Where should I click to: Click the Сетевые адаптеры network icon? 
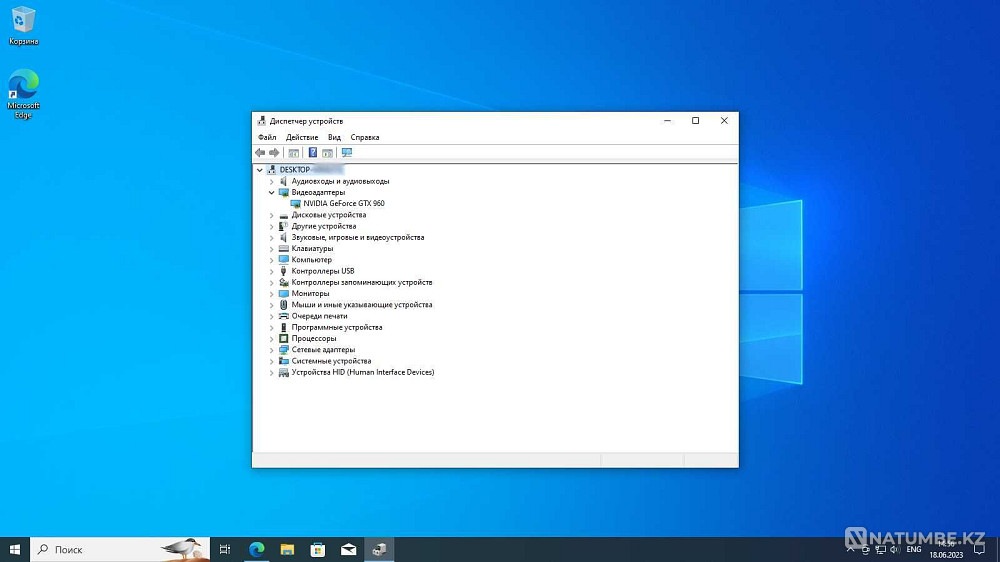[x=284, y=350]
